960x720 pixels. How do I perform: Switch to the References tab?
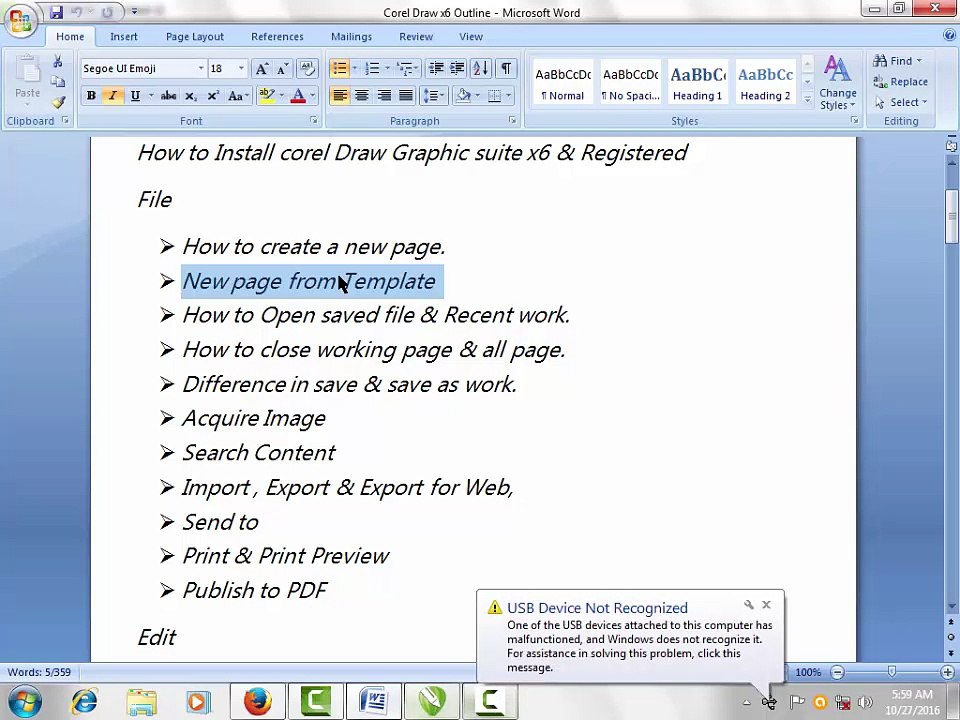tap(277, 37)
